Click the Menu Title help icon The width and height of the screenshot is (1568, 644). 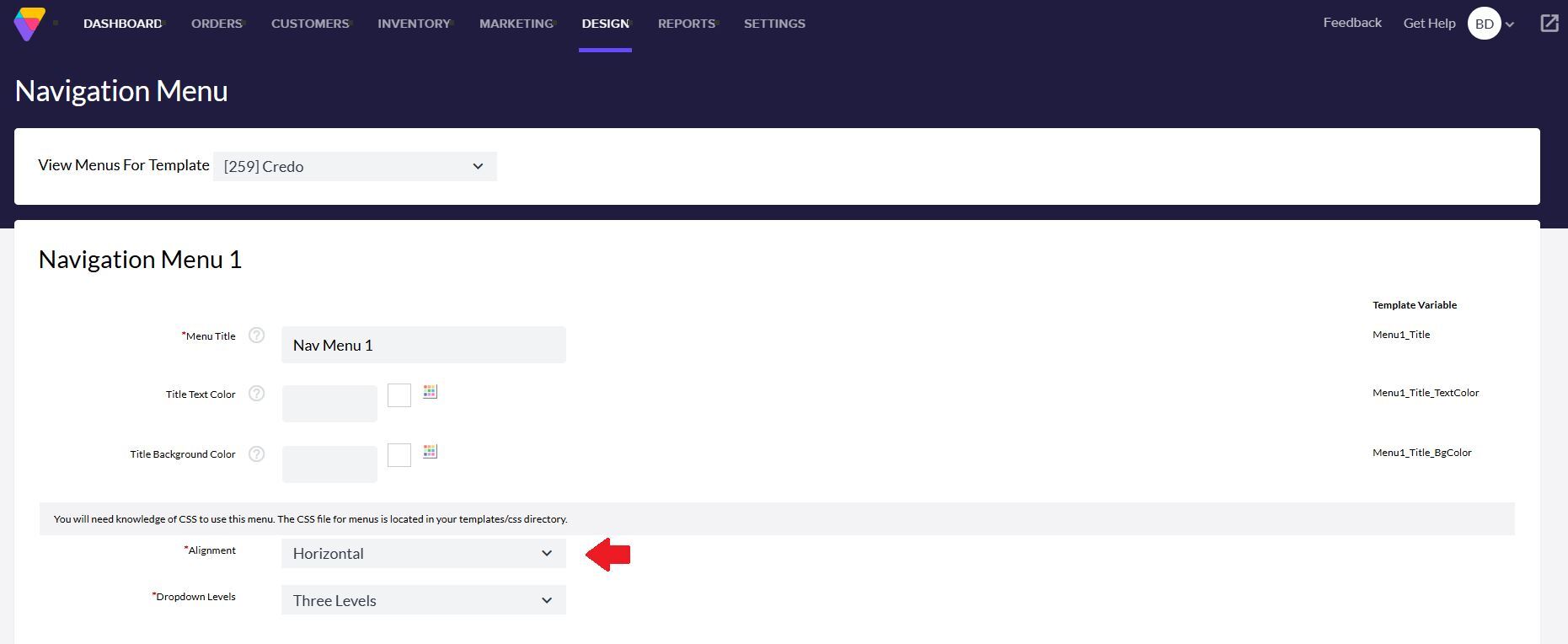(257, 335)
